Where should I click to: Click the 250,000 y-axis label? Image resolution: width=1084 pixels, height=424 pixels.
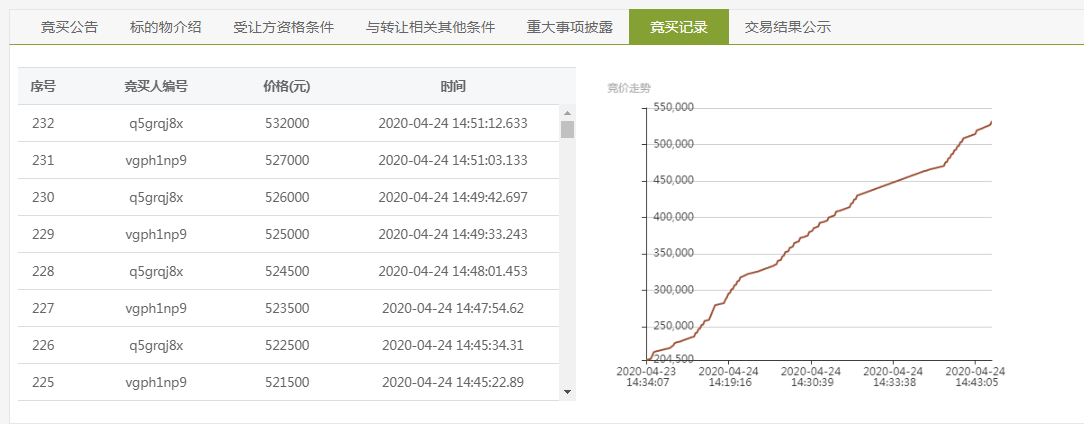click(674, 326)
